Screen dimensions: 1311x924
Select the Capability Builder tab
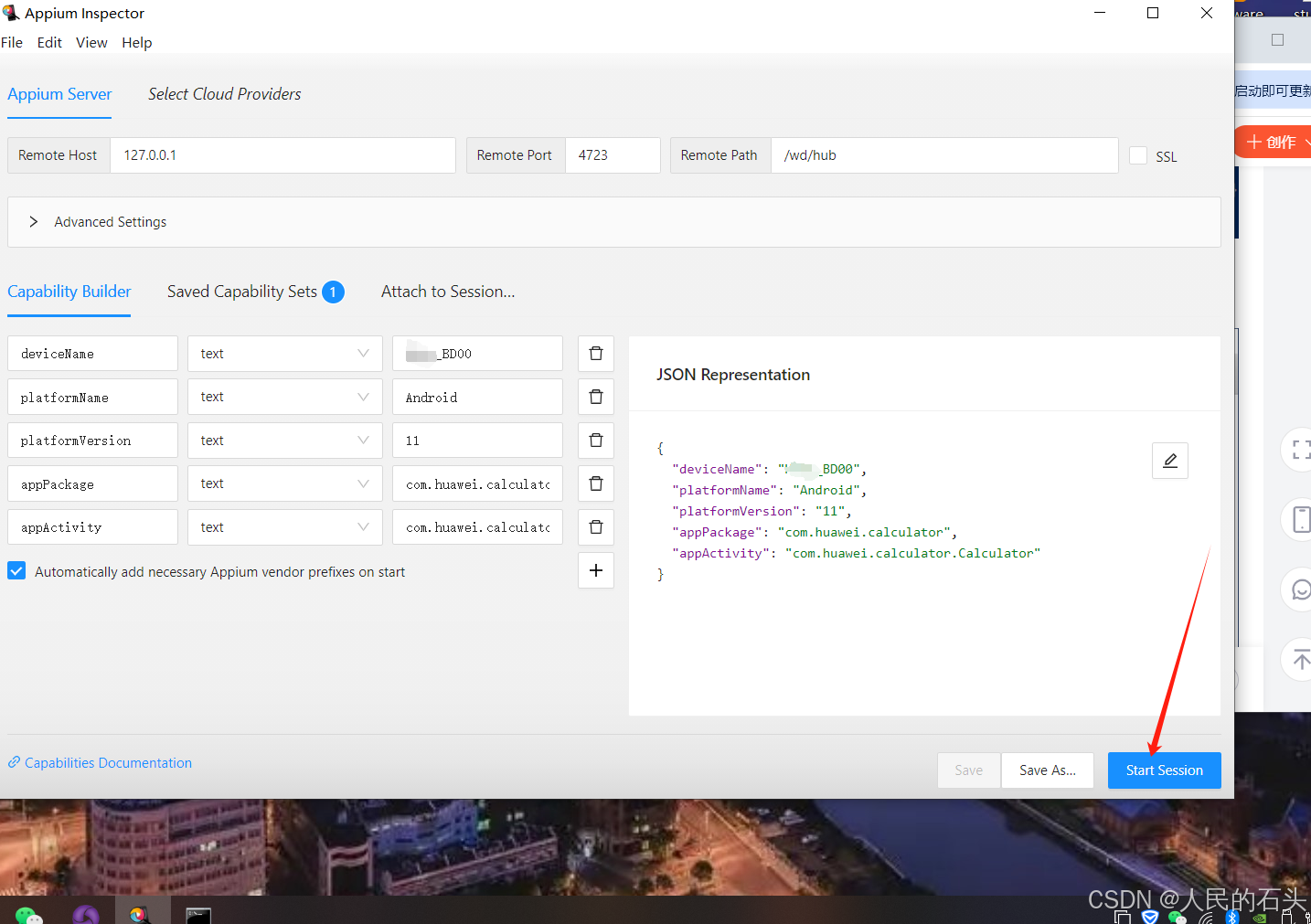(69, 292)
